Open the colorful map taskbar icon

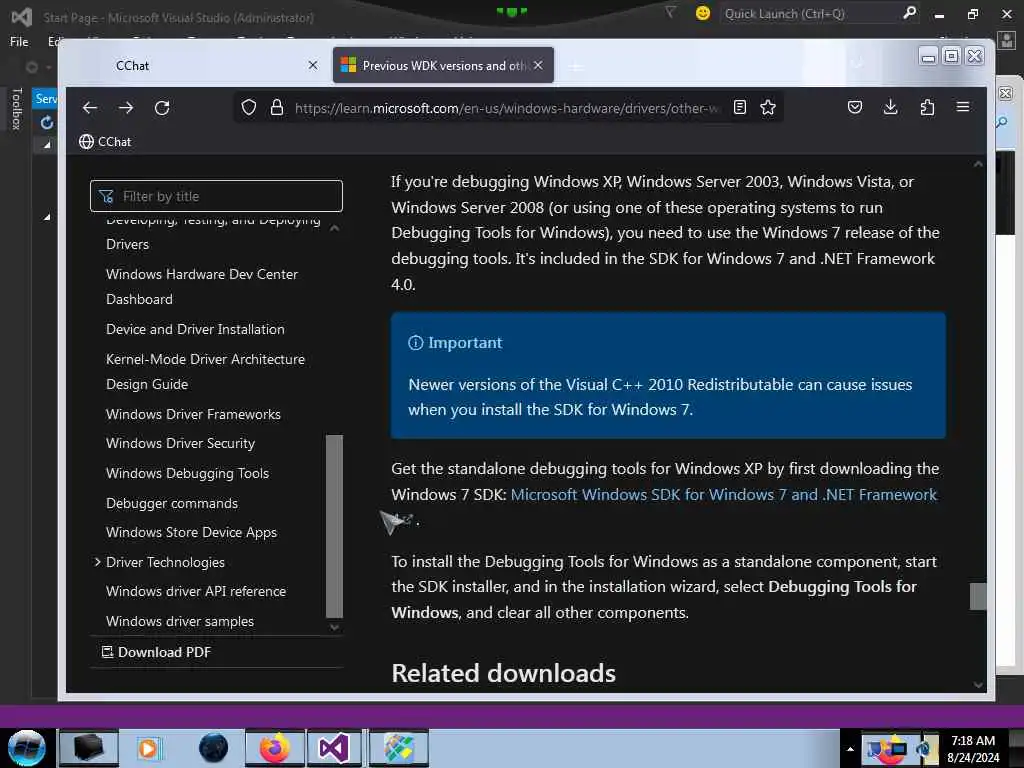[x=398, y=748]
